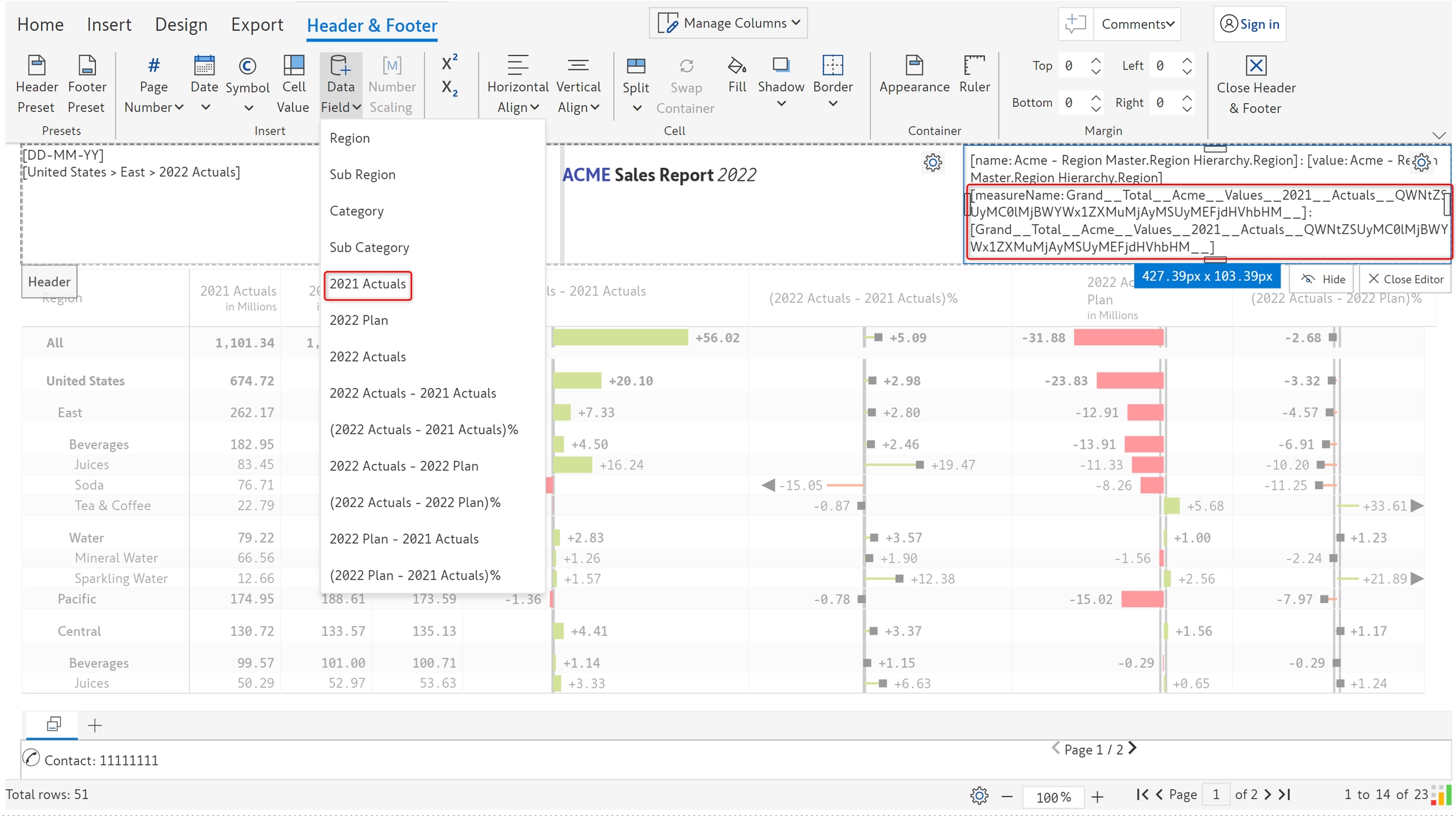Click the page number input field

[x=1216, y=795]
